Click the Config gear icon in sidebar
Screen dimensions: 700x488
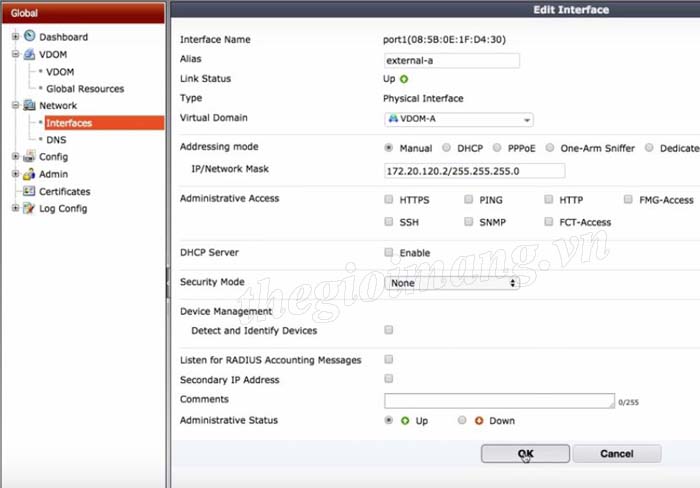30,156
